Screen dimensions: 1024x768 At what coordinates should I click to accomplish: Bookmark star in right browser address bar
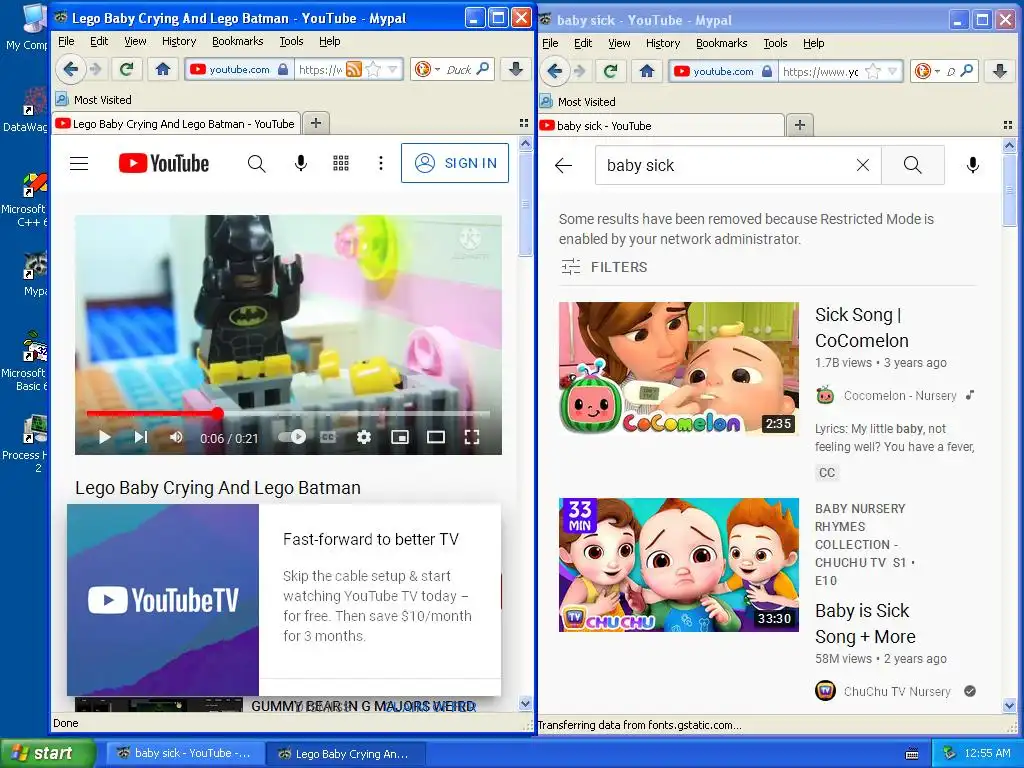[872, 71]
